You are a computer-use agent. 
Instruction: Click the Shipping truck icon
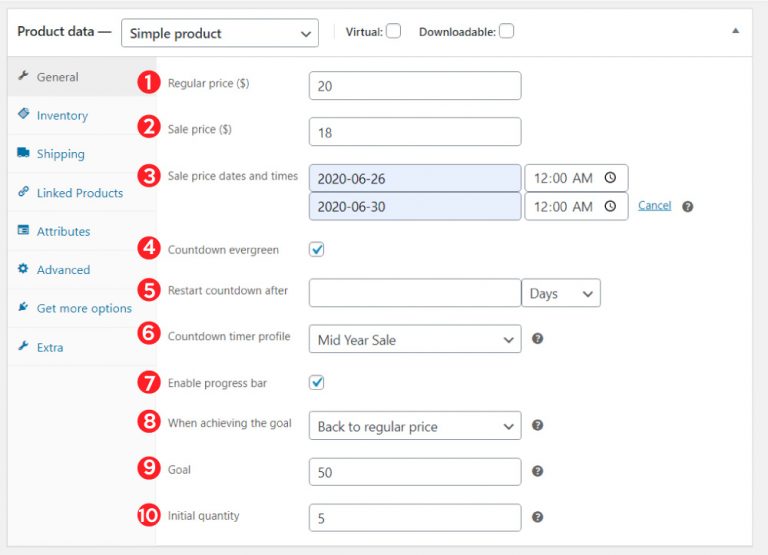click(x=23, y=152)
